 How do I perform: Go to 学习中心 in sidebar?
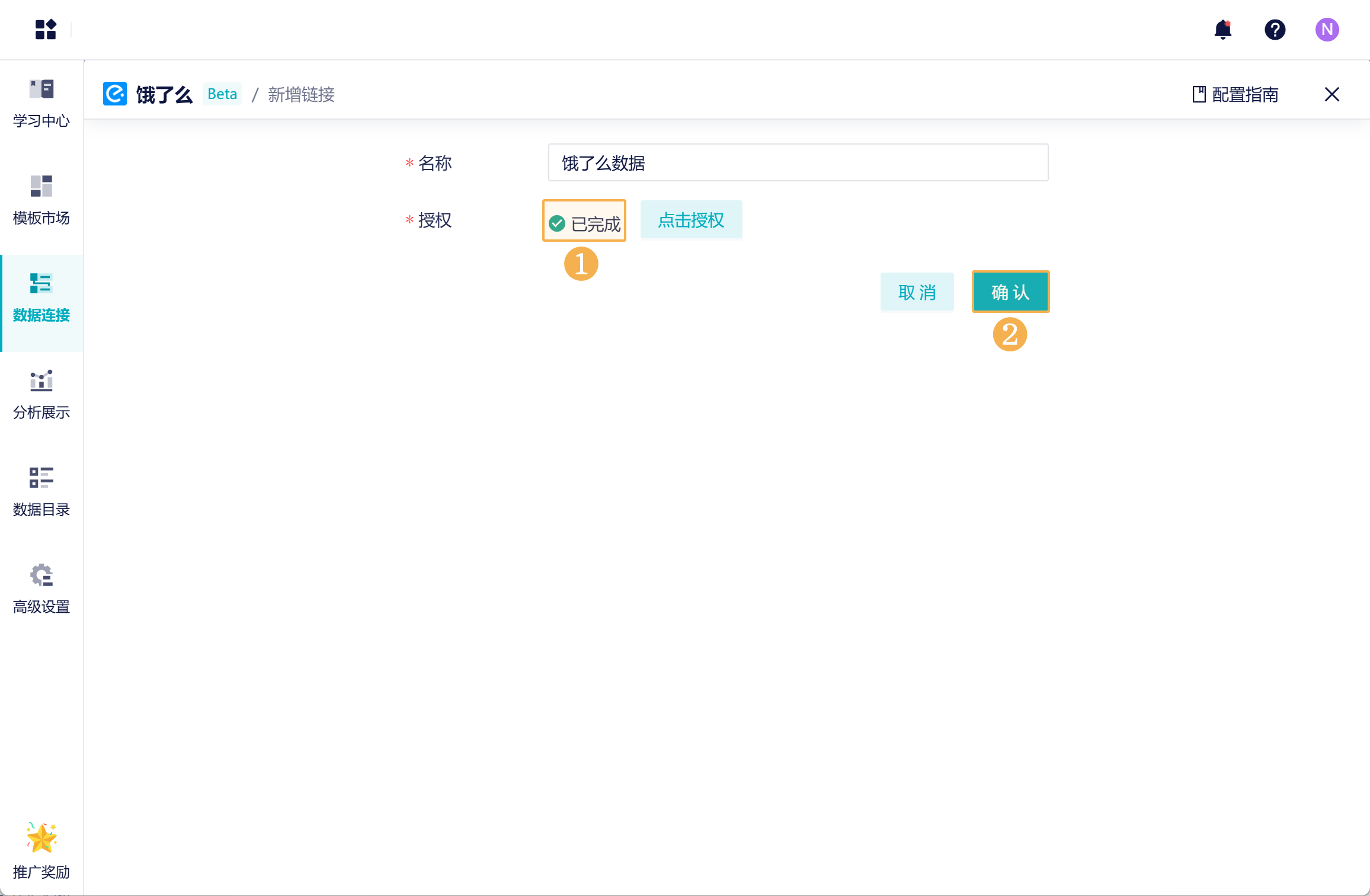point(41,103)
